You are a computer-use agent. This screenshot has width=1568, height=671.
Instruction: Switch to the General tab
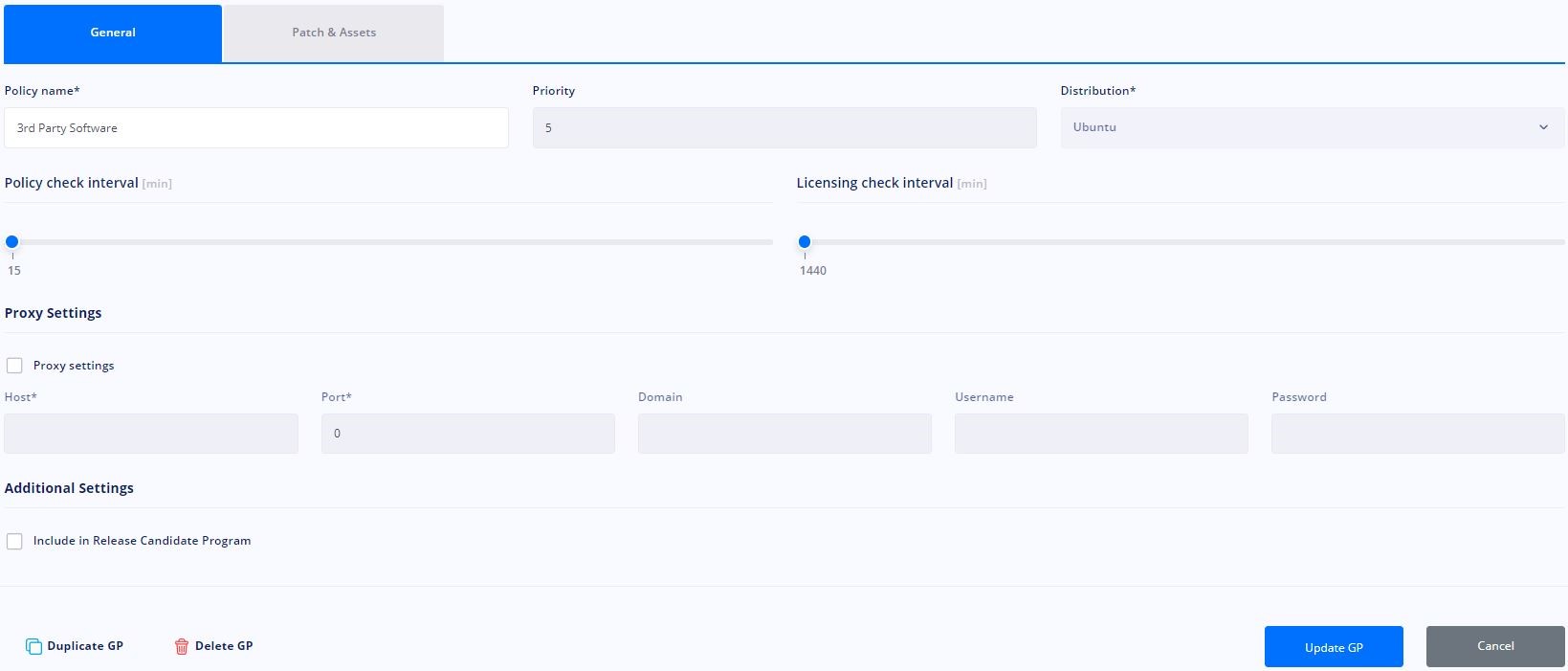[x=113, y=33]
